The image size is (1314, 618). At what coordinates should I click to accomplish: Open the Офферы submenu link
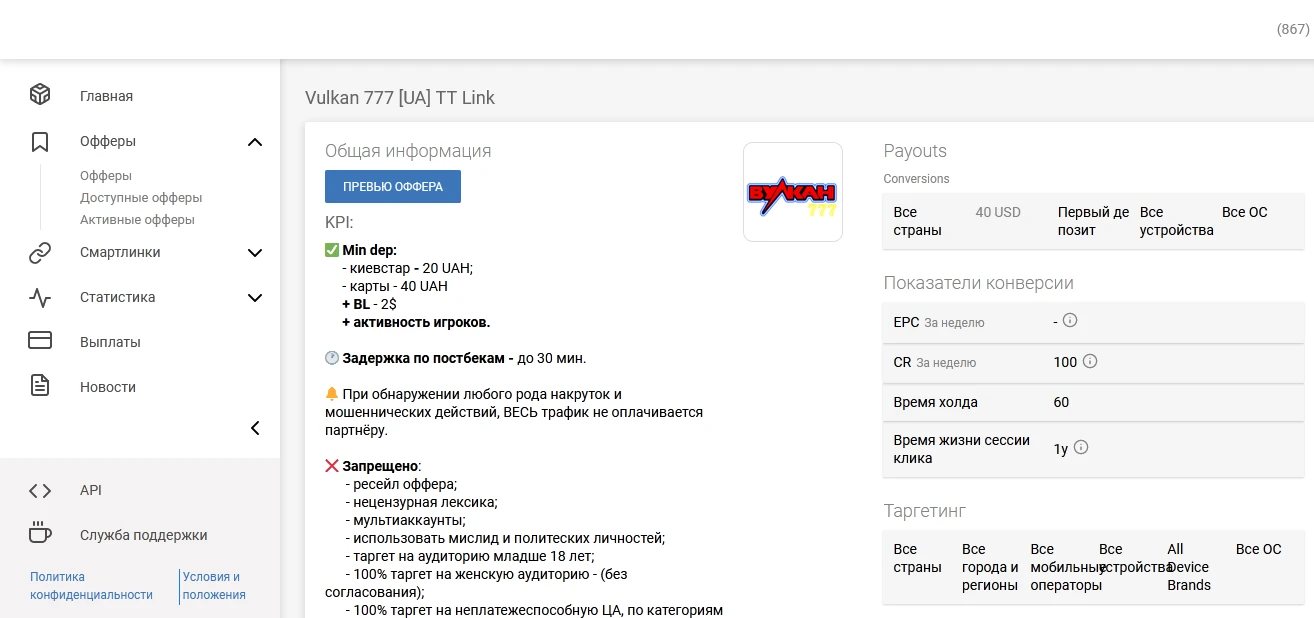click(106, 175)
